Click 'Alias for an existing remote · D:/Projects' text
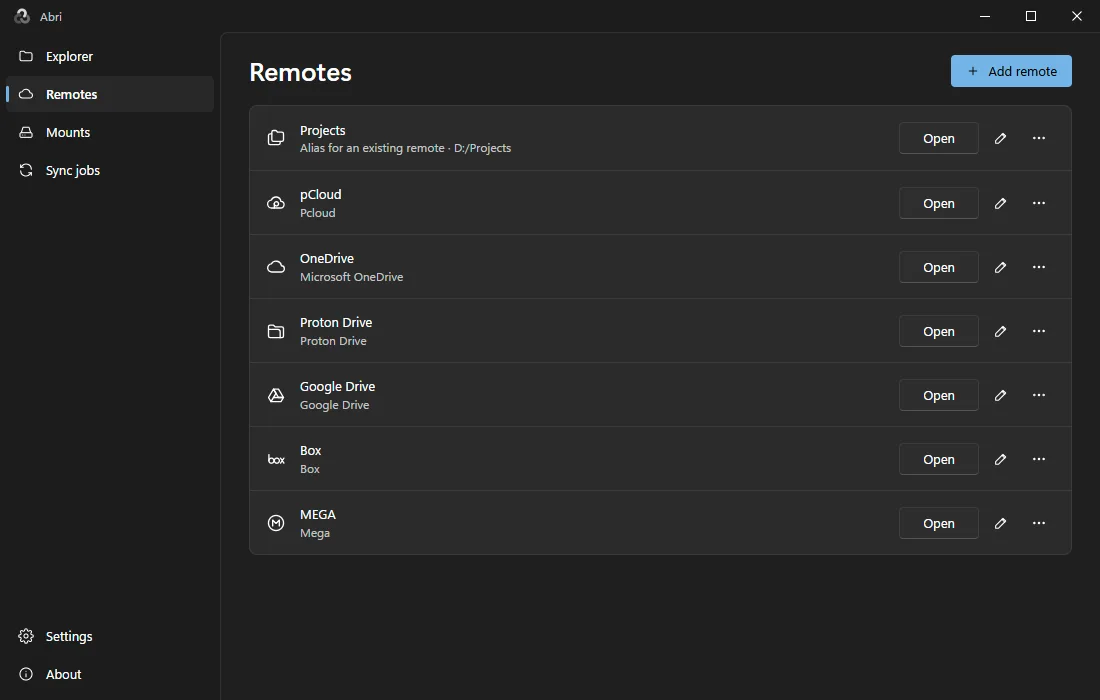Screen dimensions: 1100x700 pos(405,148)
